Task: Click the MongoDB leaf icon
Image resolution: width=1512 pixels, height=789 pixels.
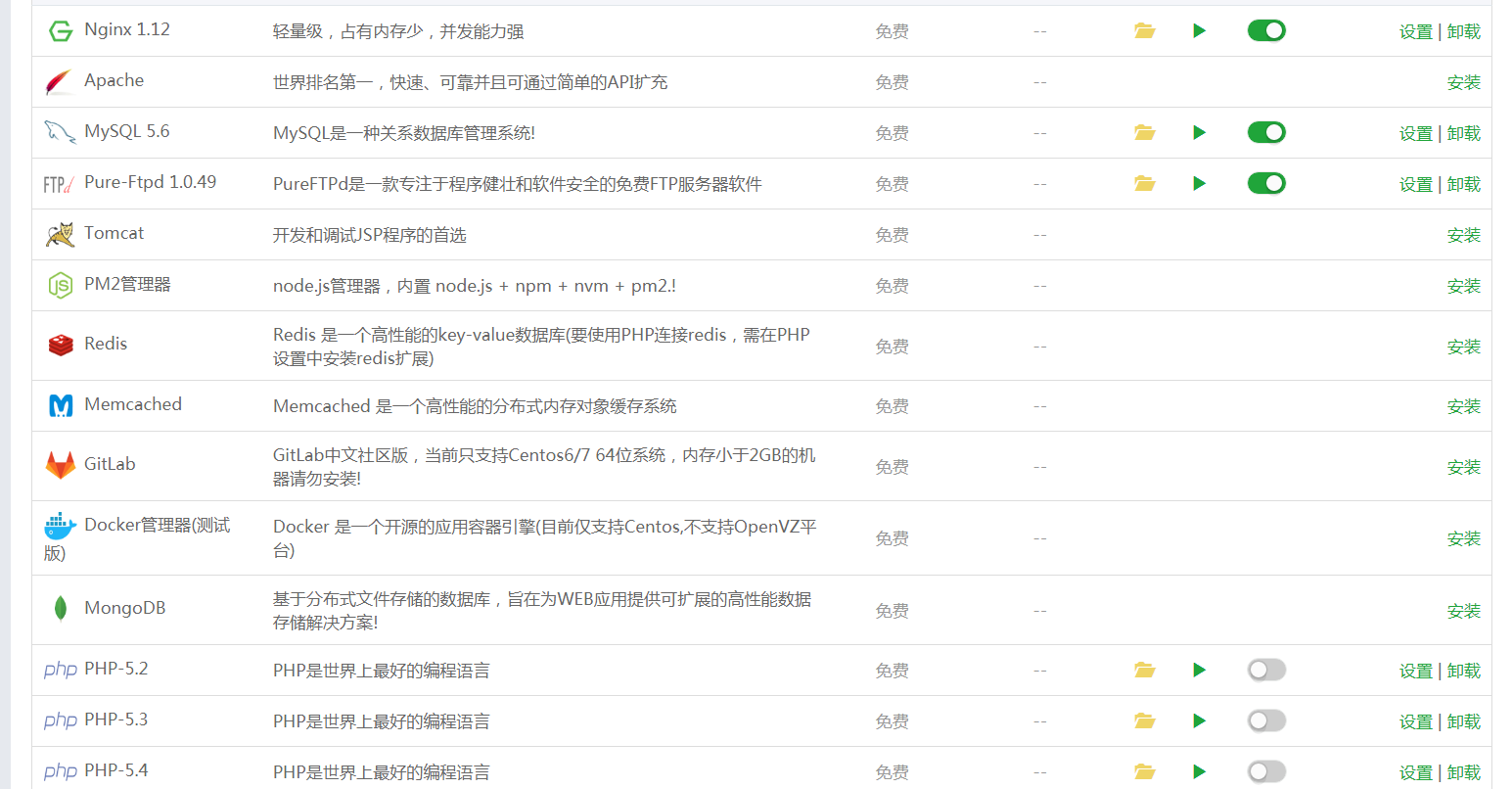Action: tap(61, 609)
